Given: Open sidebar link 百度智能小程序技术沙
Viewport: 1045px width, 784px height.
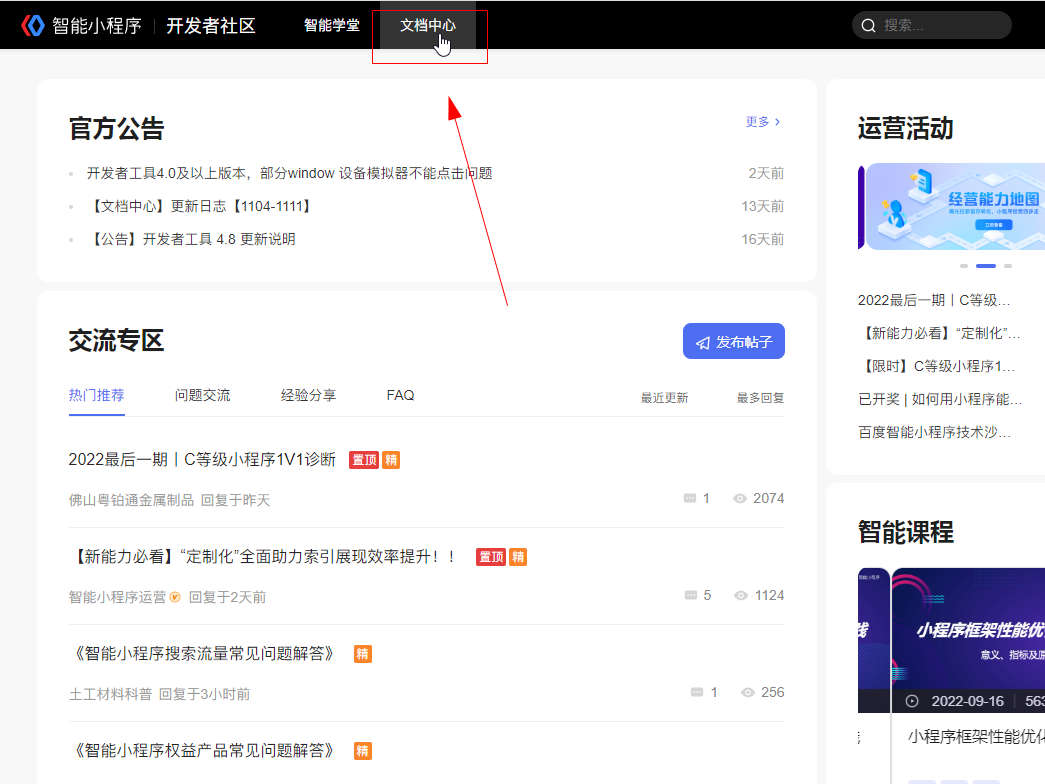Looking at the screenshot, I should click(934, 432).
